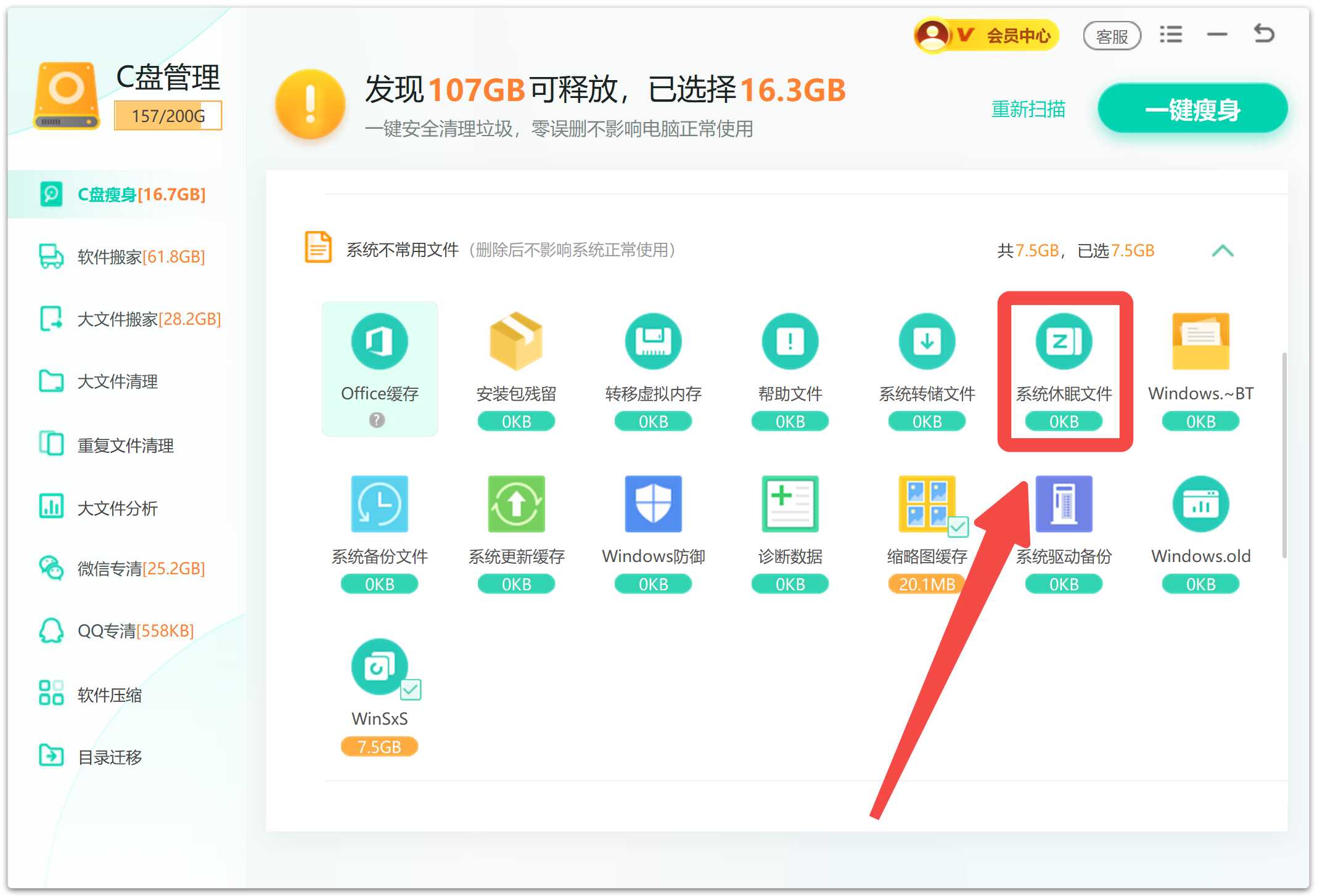1317x896 pixels.
Task: Click the 安装包残留 0KB badge
Action: click(x=516, y=422)
